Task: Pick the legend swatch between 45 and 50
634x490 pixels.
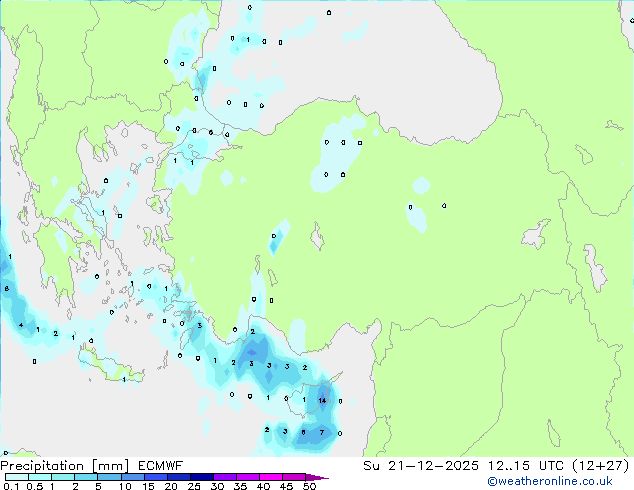Action: click(294, 477)
